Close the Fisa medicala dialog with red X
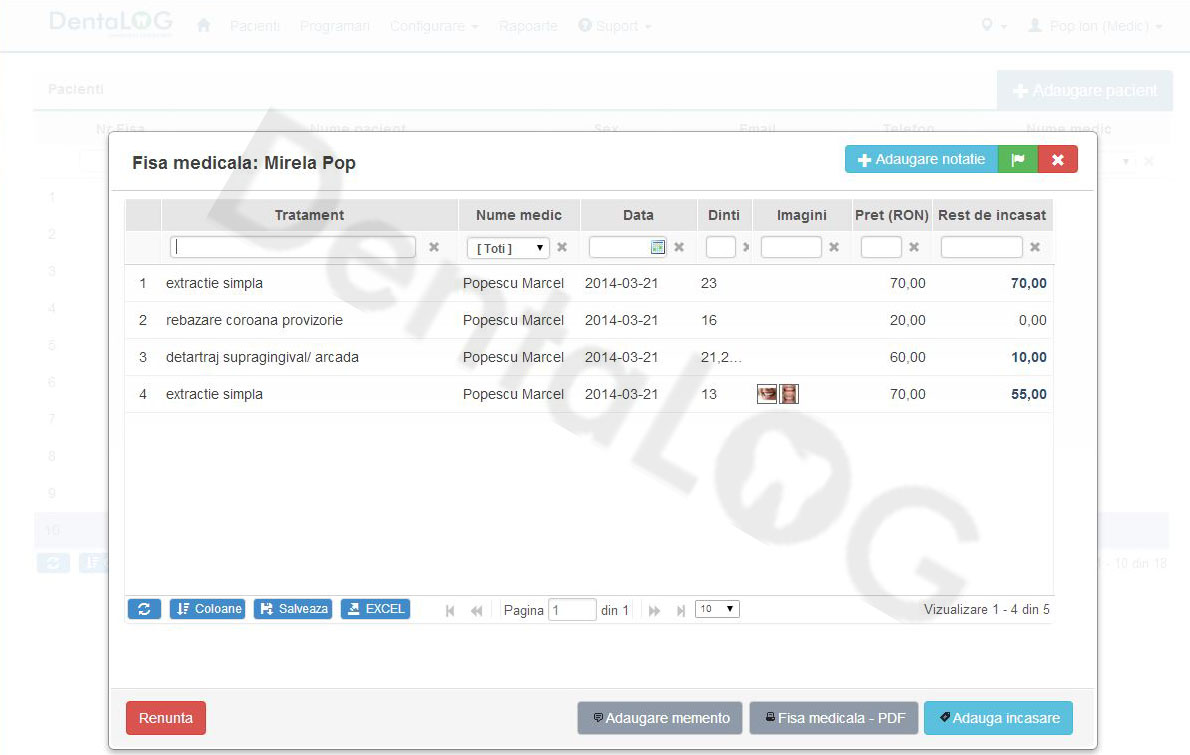The width and height of the screenshot is (1190, 755). point(1058,159)
